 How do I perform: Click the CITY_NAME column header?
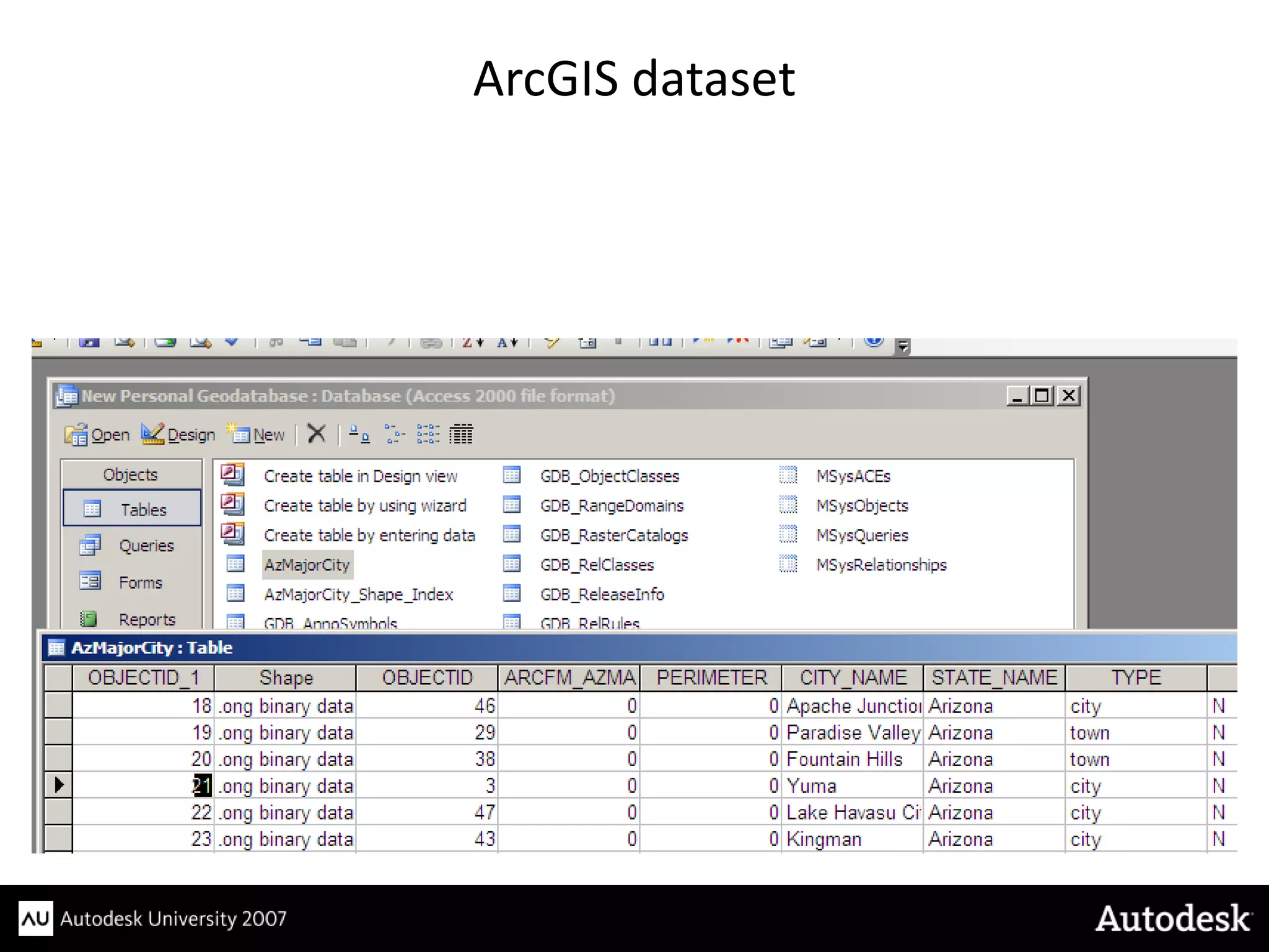[853, 678]
